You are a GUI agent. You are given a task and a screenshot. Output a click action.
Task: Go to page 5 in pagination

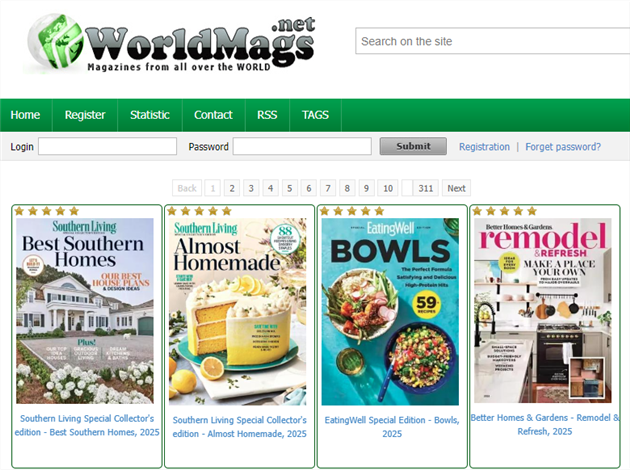coord(290,188)
